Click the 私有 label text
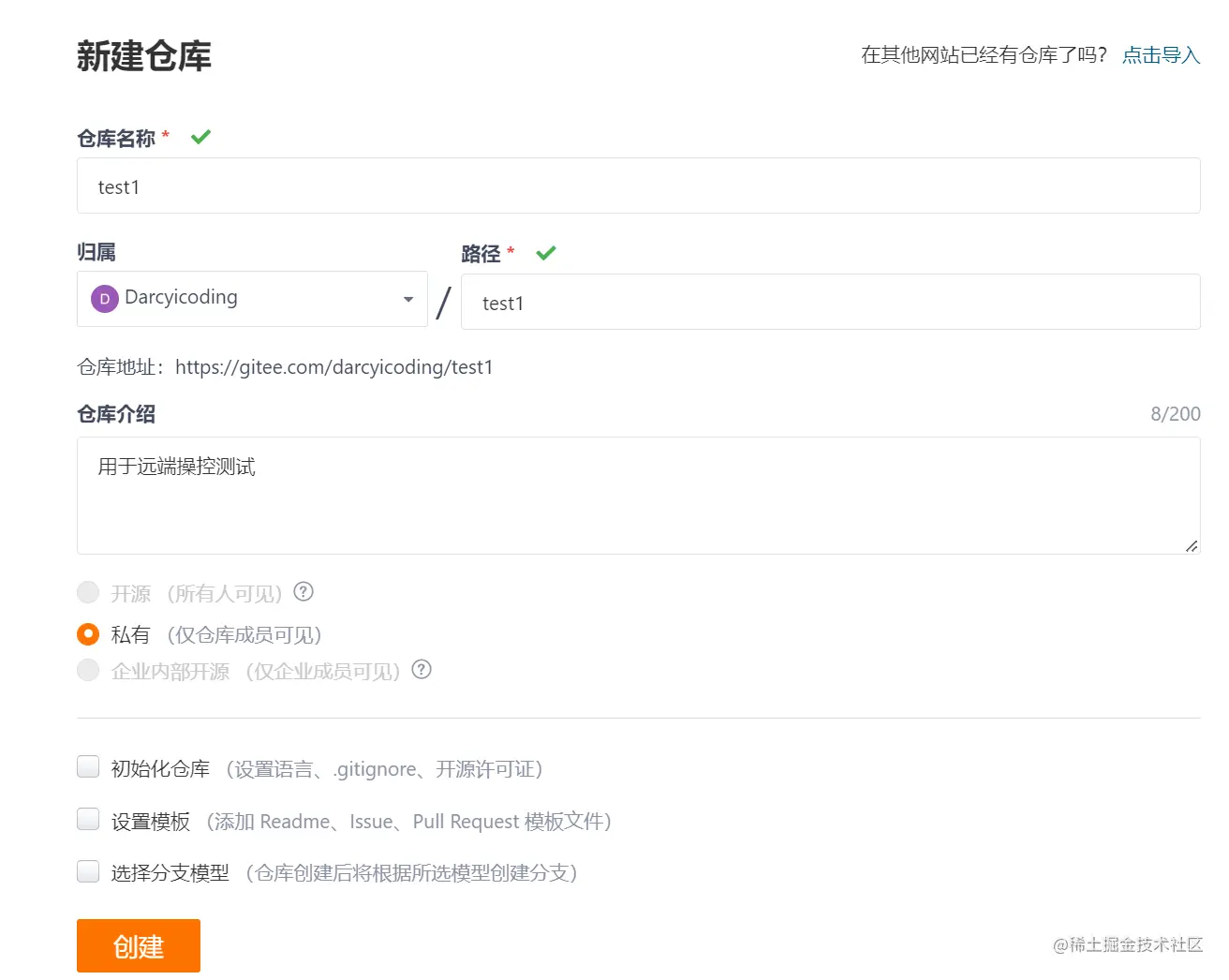 pyautogui.click(x=130, y=635)
